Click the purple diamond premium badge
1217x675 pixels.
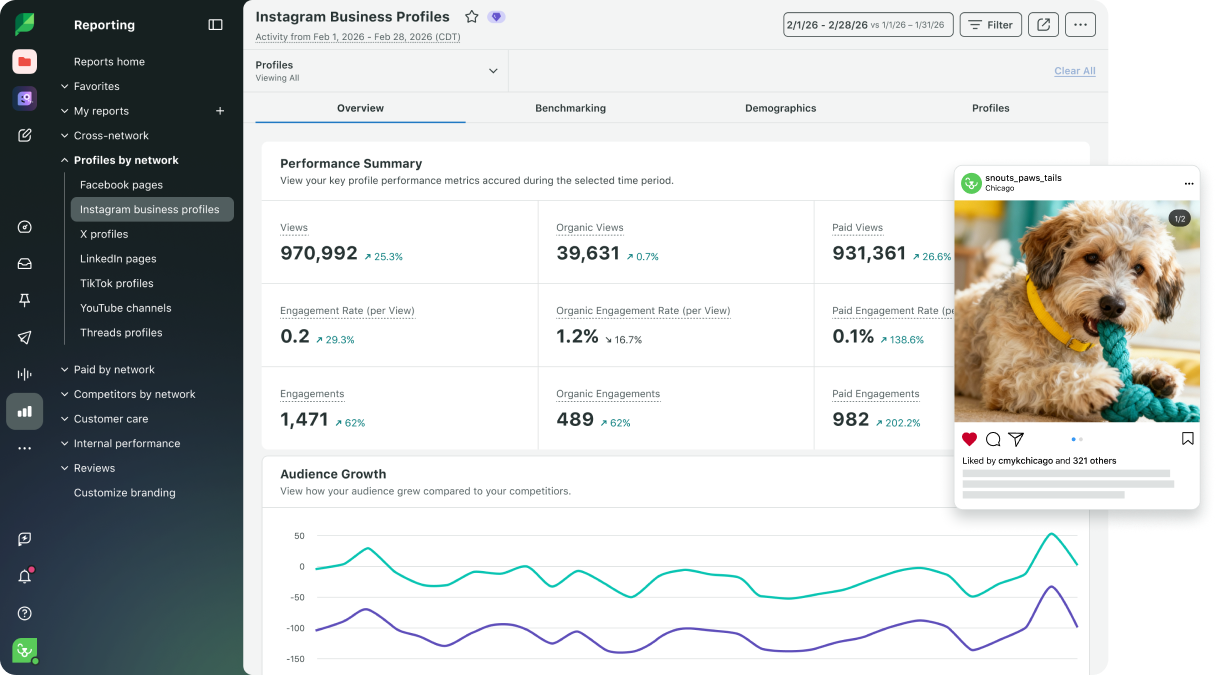tap(496, 17)
